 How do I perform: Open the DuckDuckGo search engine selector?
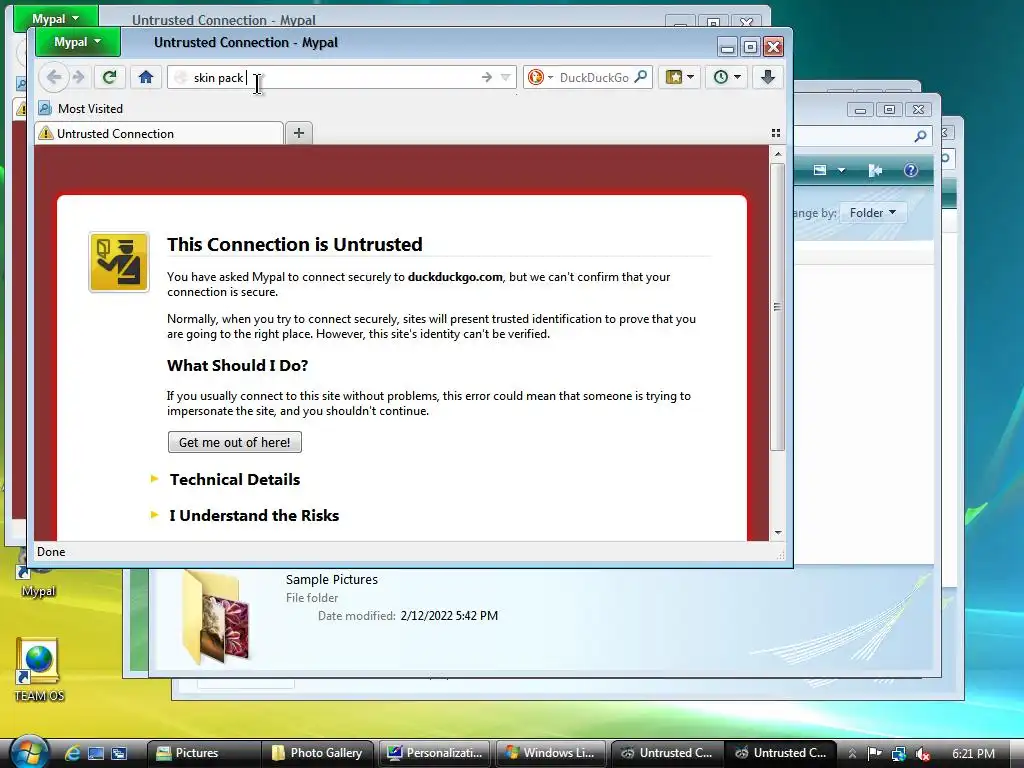click(x=541, y=78)
